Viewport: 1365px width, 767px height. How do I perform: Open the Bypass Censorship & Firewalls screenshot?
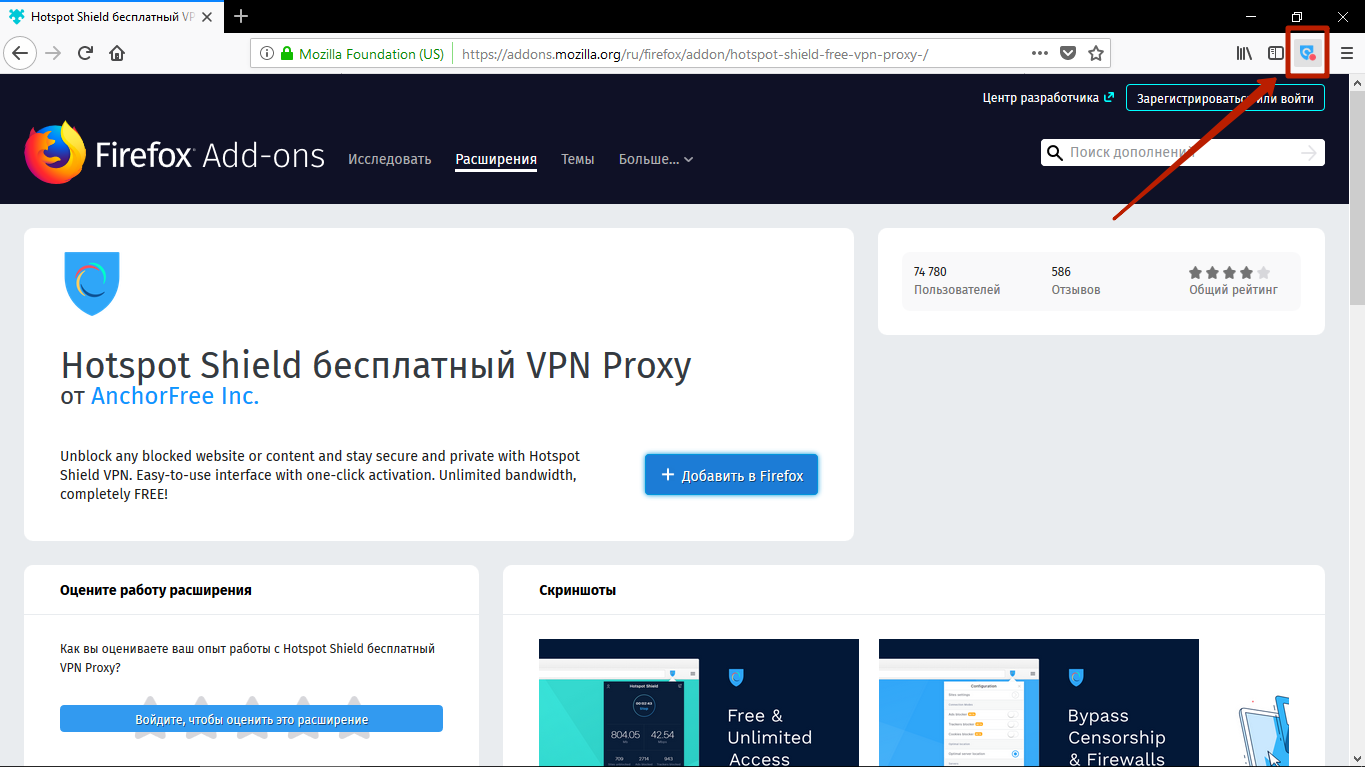pos(1039,703)
